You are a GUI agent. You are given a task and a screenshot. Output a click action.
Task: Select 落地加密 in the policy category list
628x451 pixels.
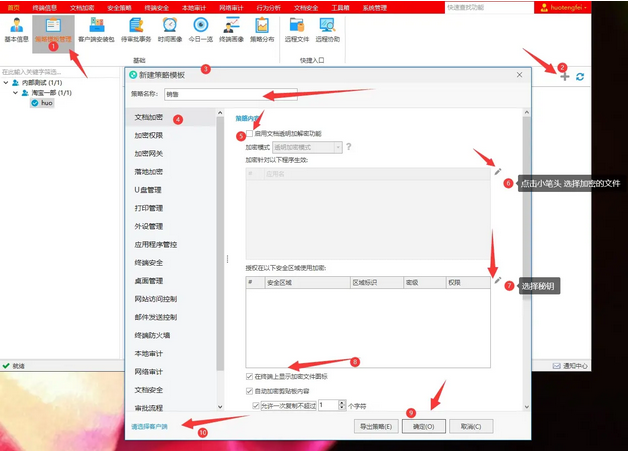(x=149, y=172)
